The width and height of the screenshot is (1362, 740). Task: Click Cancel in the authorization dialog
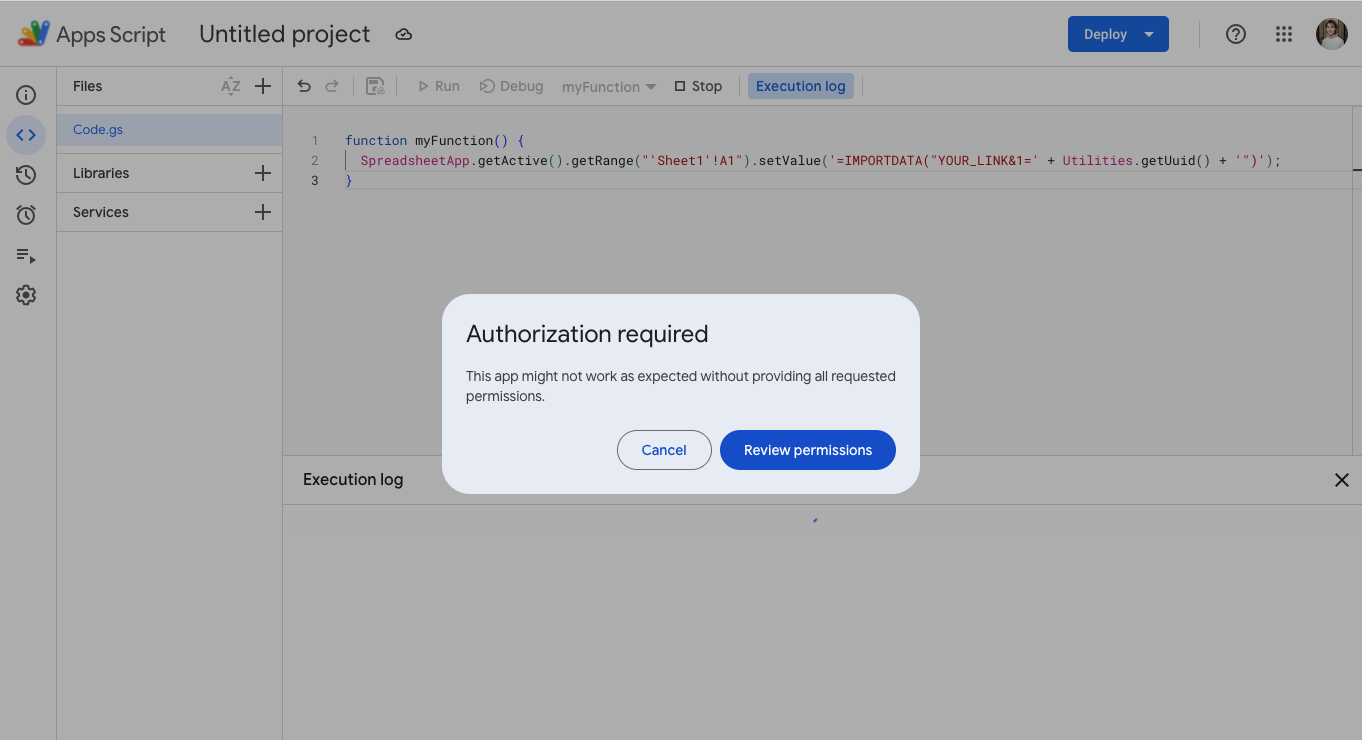point(664,450)
